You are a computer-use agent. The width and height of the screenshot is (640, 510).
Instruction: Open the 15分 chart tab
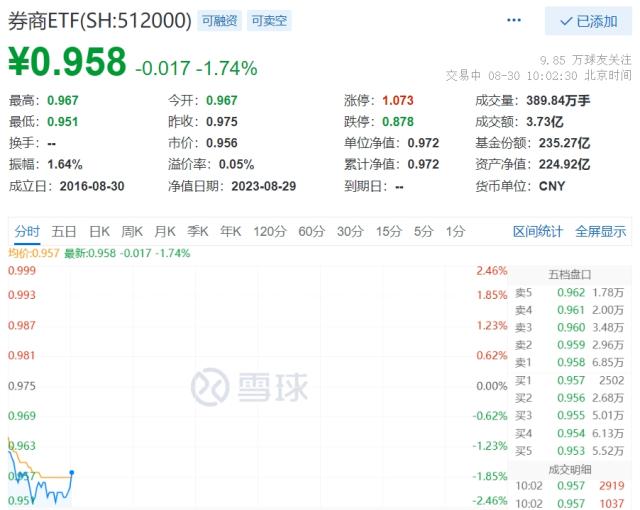tap(389, 231)
